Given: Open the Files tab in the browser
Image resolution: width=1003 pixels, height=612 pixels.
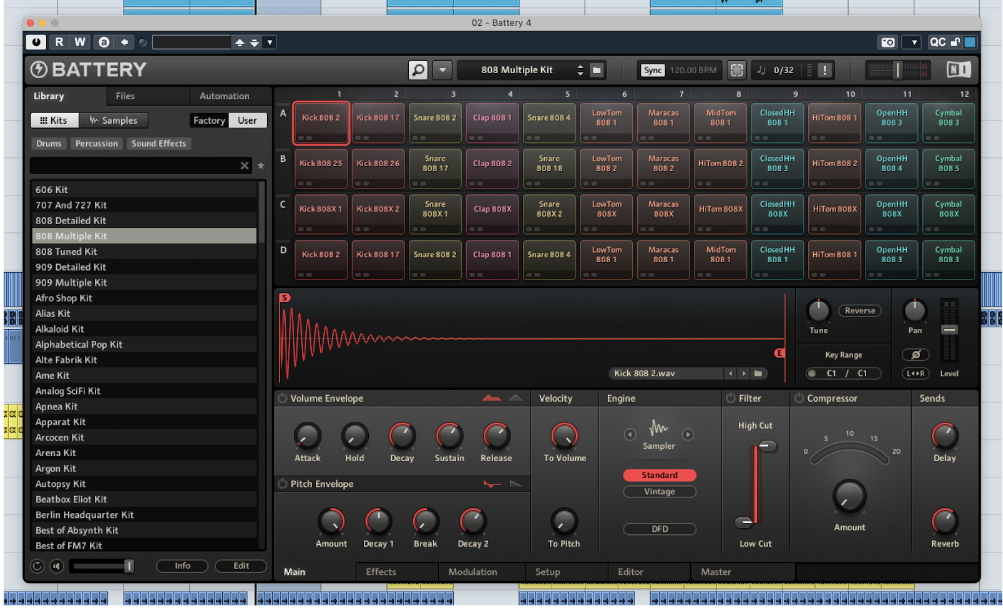Looking at the screenshot, I should click(x=125, y=96).
